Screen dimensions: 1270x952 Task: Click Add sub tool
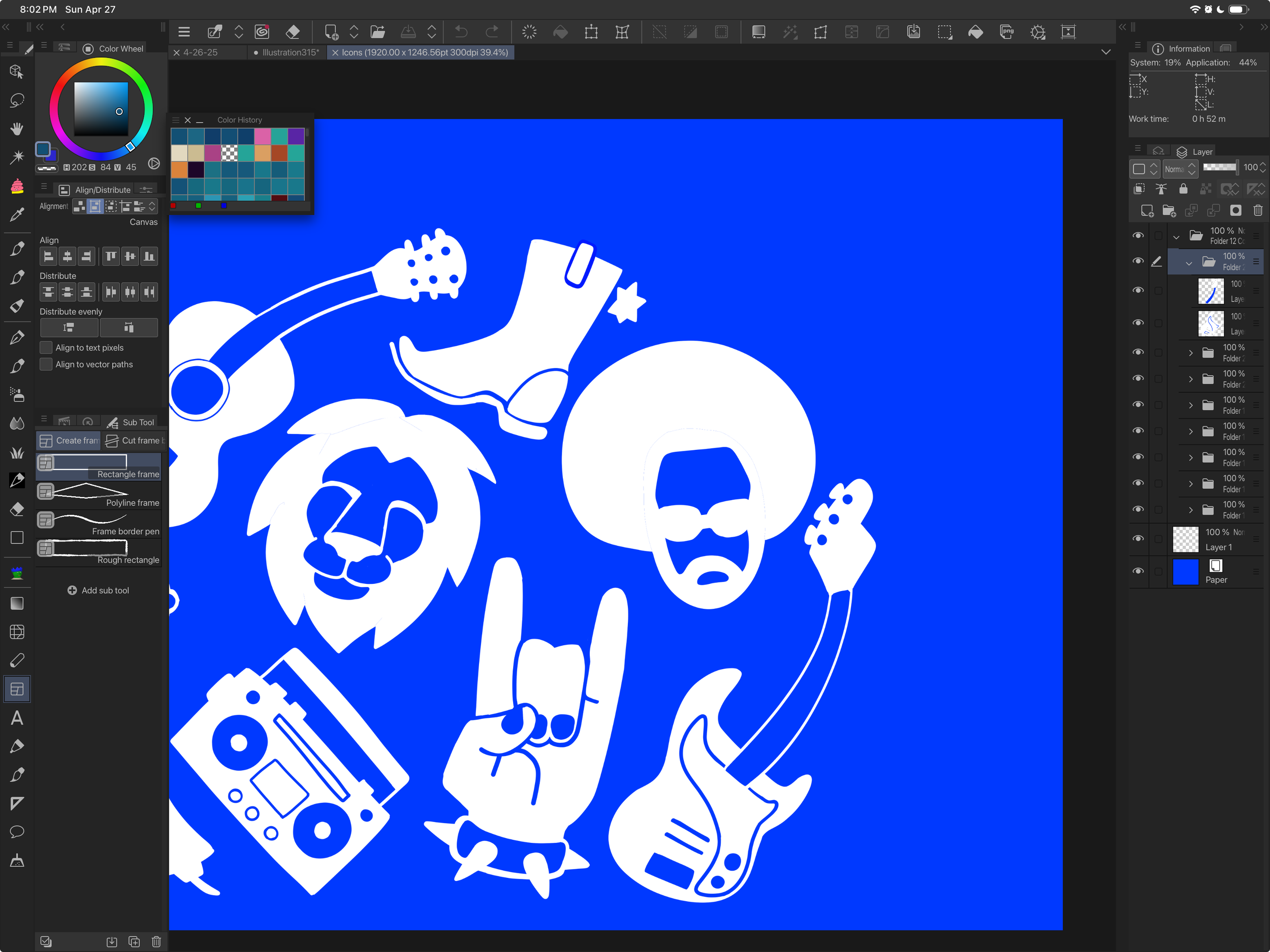(98, 590)
